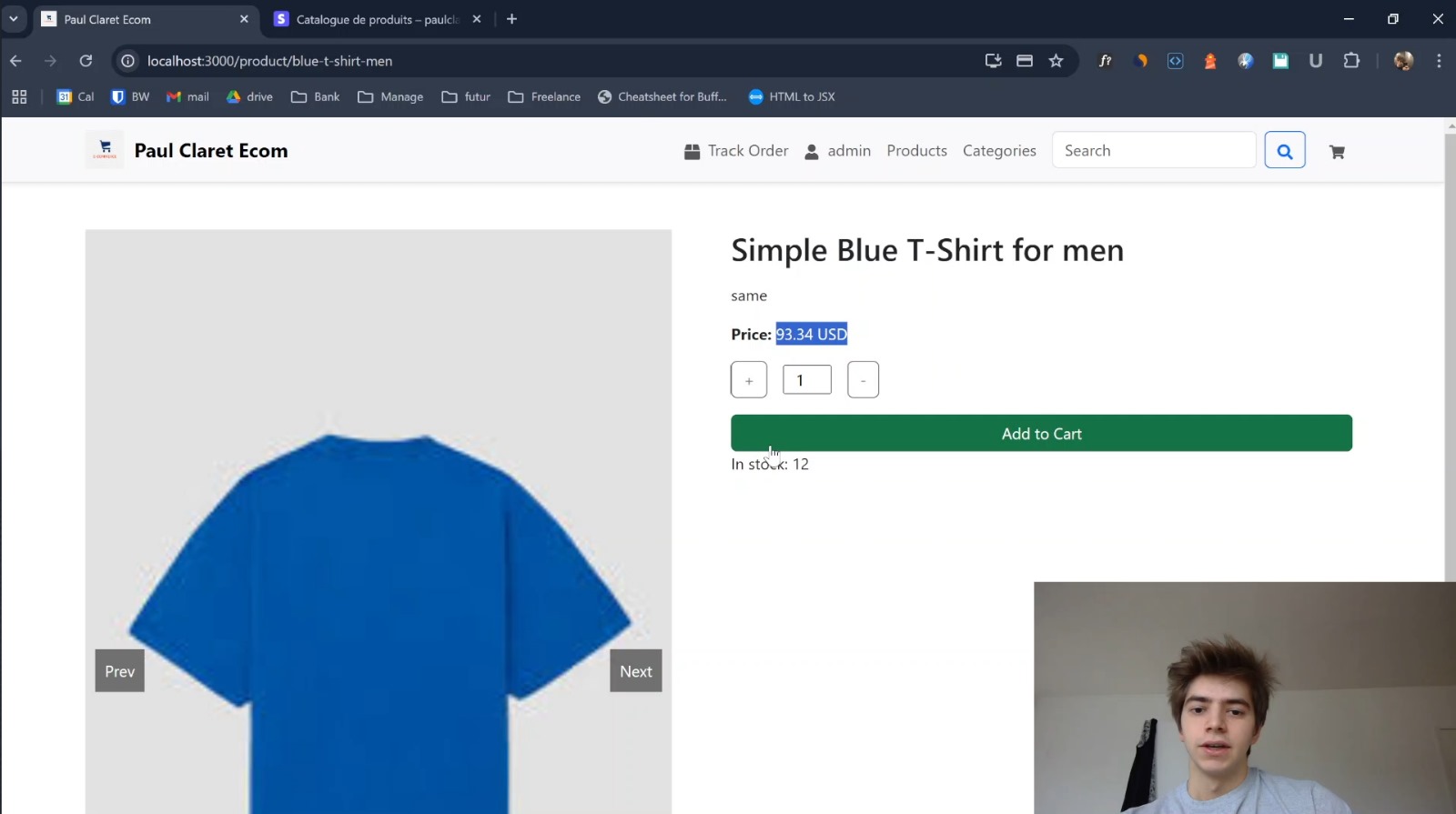Open the fonts 'f?' extension icon
Image resolution: width=1456 pixels, height=814 pixels.
[x=1105, y=61]
